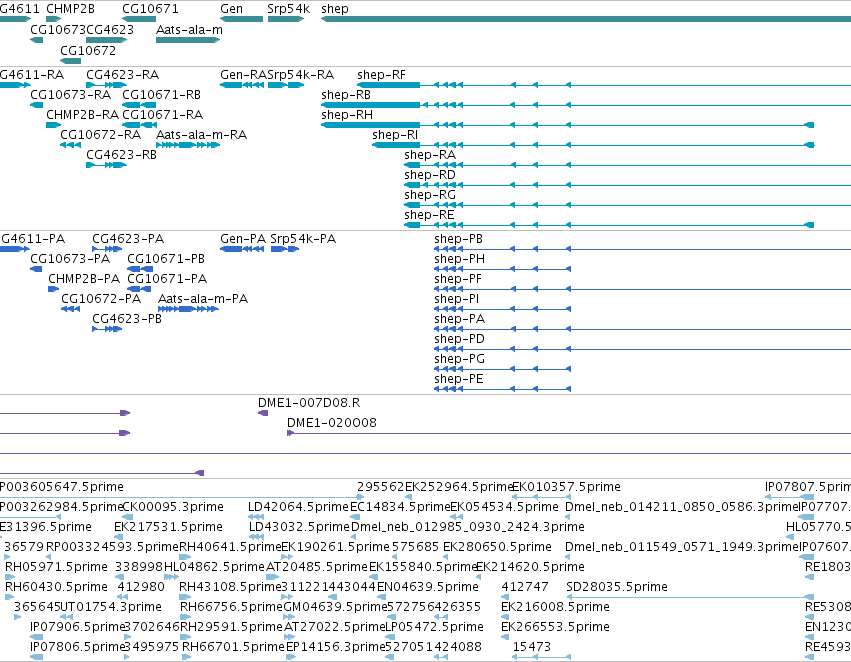Select the shep-PE protein label
This screenshot has width=851, height=662.
[459, 379]
